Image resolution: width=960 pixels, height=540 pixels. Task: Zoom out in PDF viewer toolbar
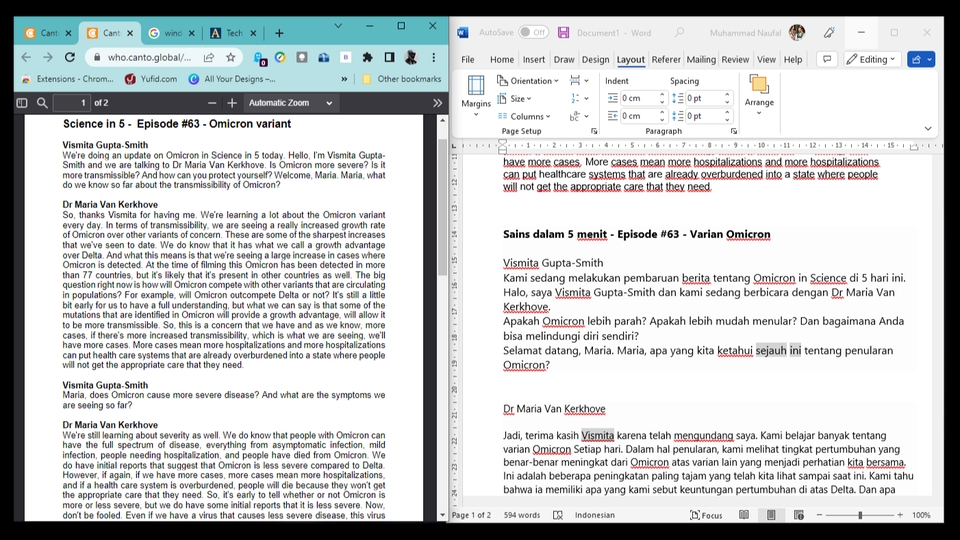[x=212, y=103]
